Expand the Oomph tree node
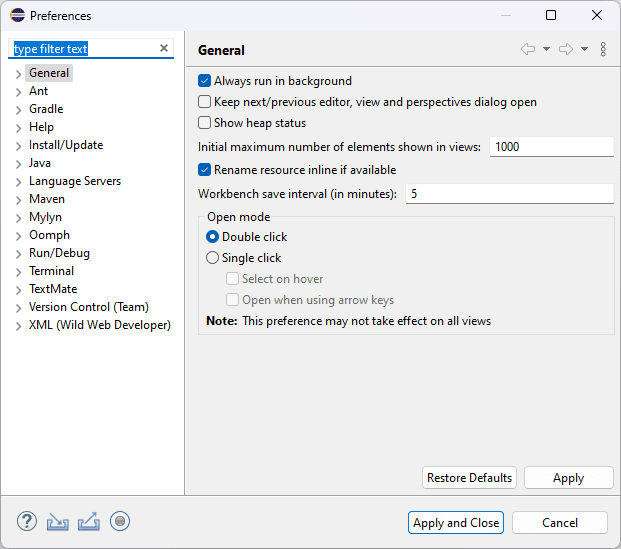Image resolution: width=621 pixels, height=549 pixels. [x=18, y=236]
